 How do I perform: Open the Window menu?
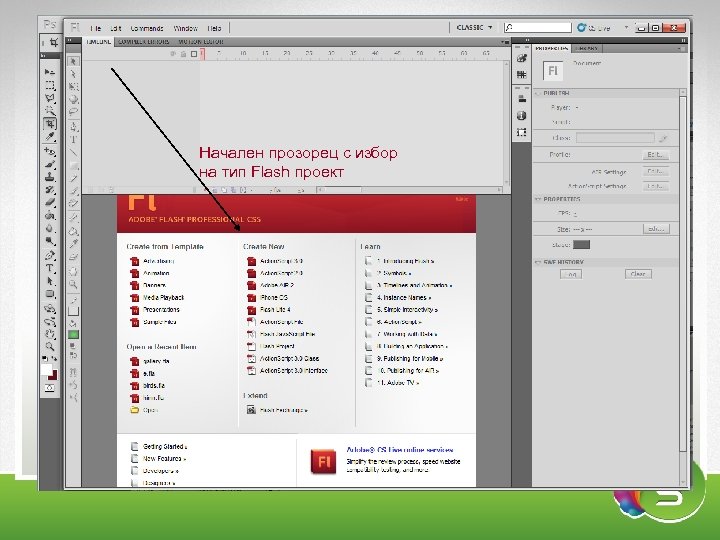point(186,28)
